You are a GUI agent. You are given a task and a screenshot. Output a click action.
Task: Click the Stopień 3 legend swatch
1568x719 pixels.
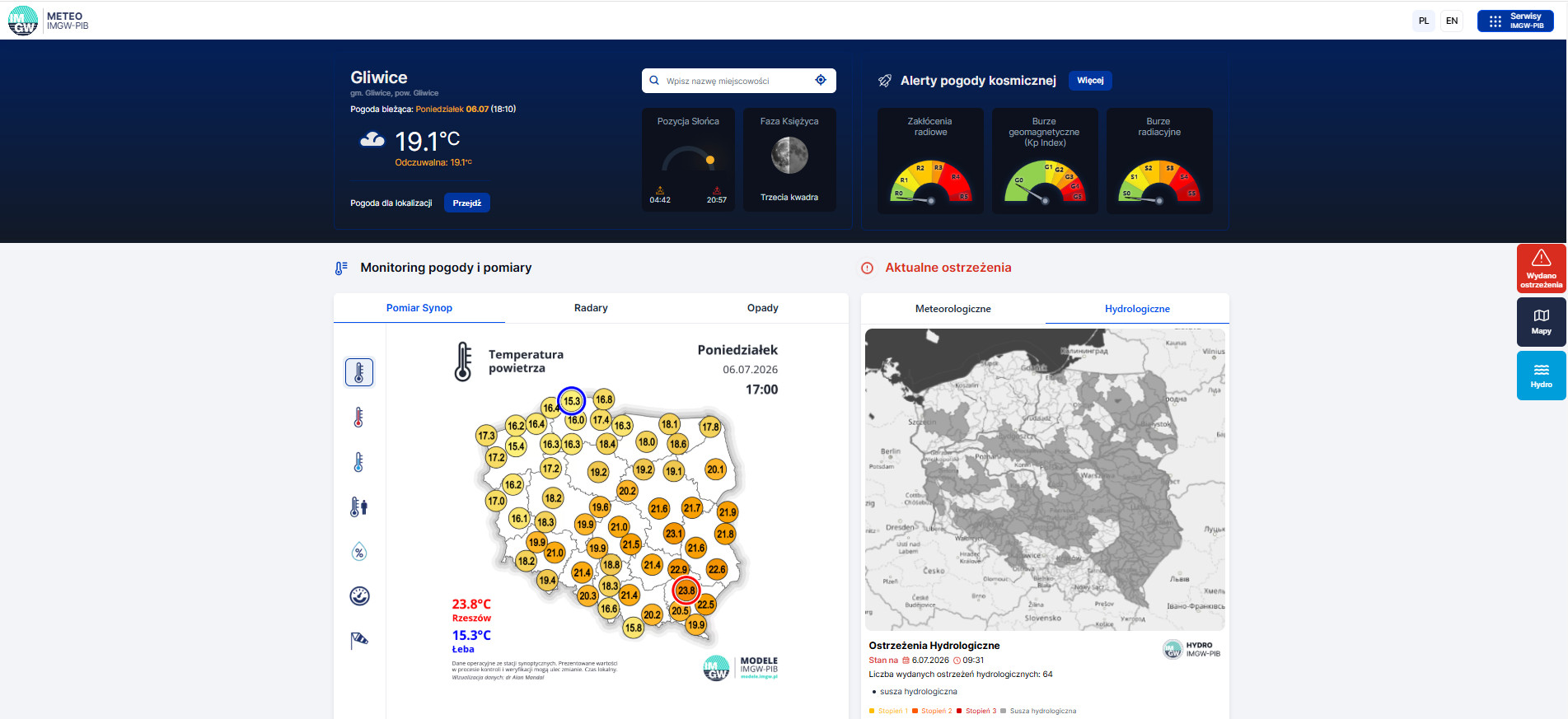959,711
